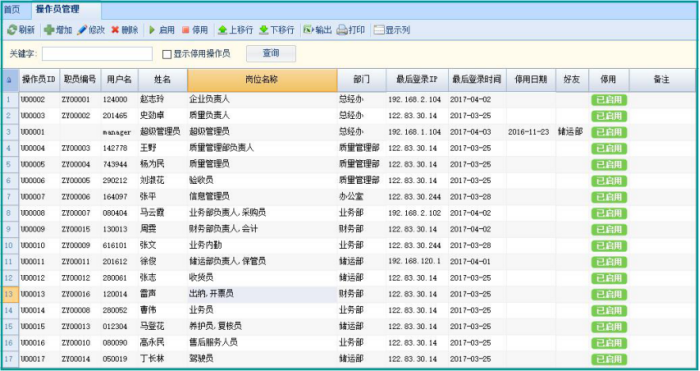Sort by 用户名 column header
Viewport: 700px width, 371px height.
pos(119,80)
